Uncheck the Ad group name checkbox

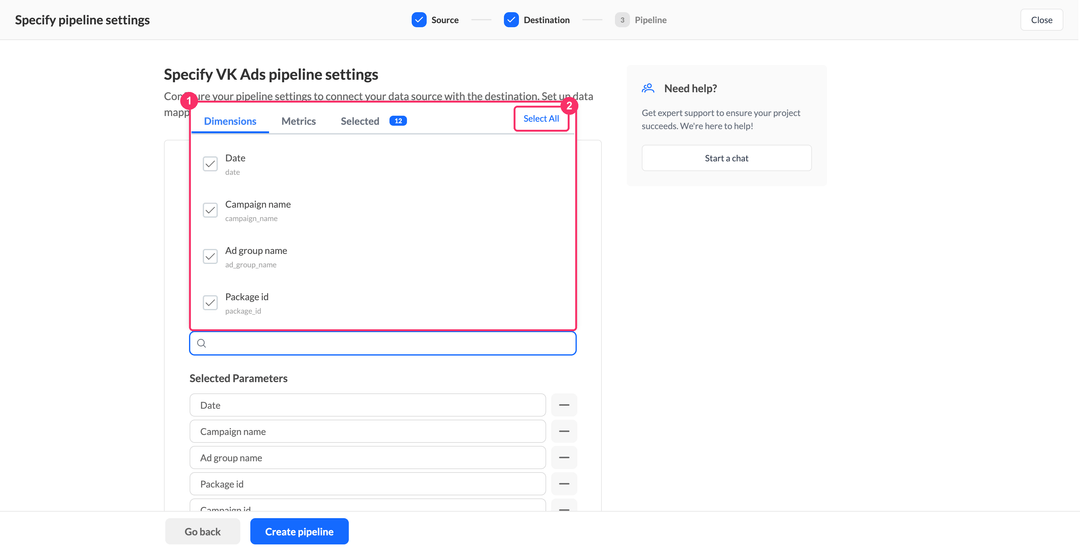coord(210,256)
